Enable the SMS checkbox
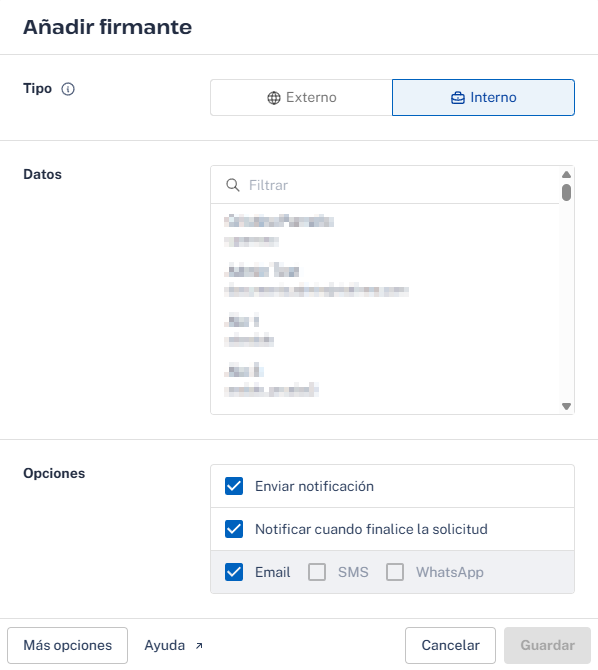 pos(317,572)
